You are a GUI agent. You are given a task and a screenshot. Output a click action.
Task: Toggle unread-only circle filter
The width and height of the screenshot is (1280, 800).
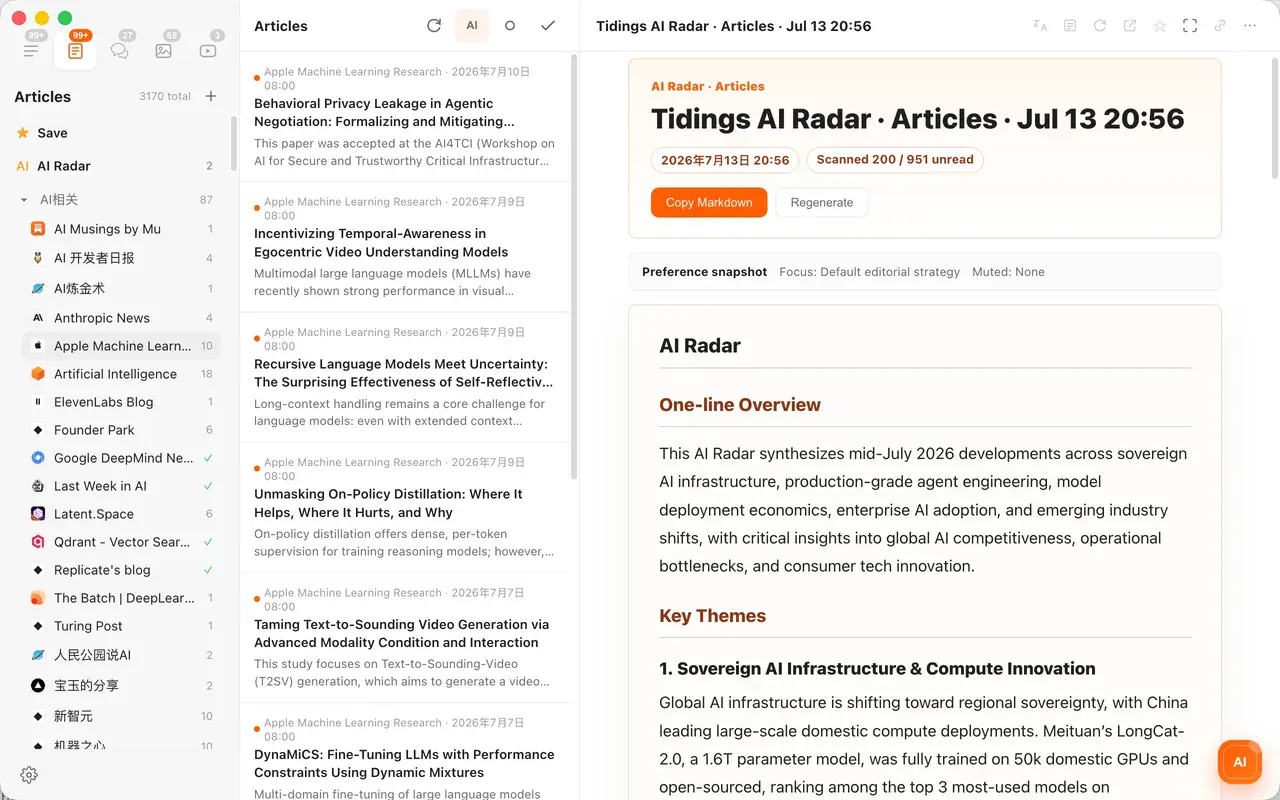point(510,26)
